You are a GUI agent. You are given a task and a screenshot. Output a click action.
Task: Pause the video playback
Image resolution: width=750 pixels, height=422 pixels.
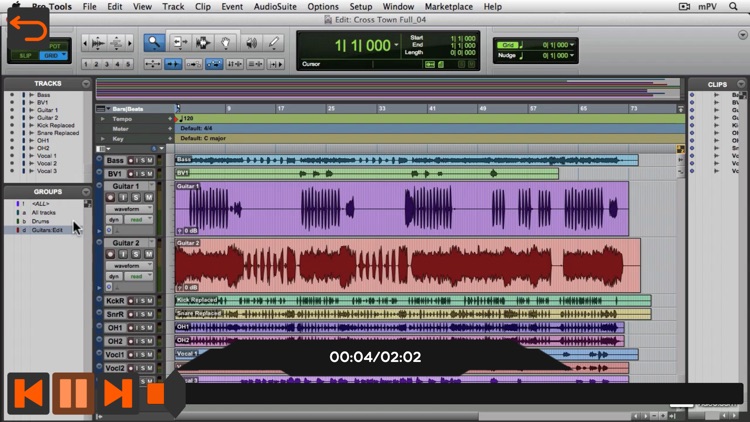73,393
